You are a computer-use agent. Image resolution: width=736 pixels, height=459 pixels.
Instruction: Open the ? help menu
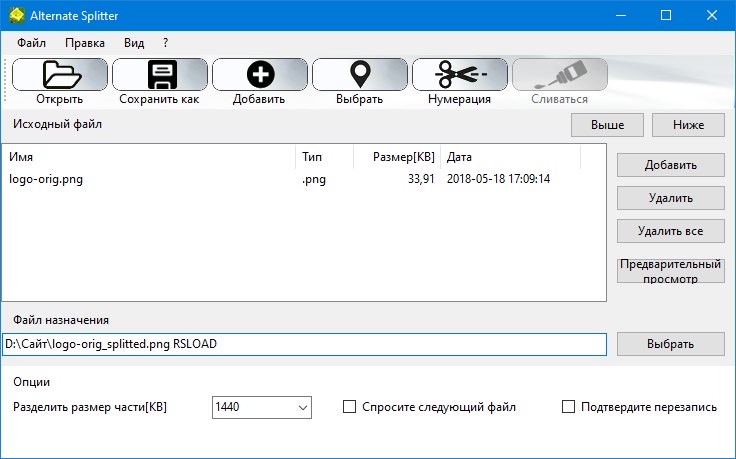click(x=165, y=43)
